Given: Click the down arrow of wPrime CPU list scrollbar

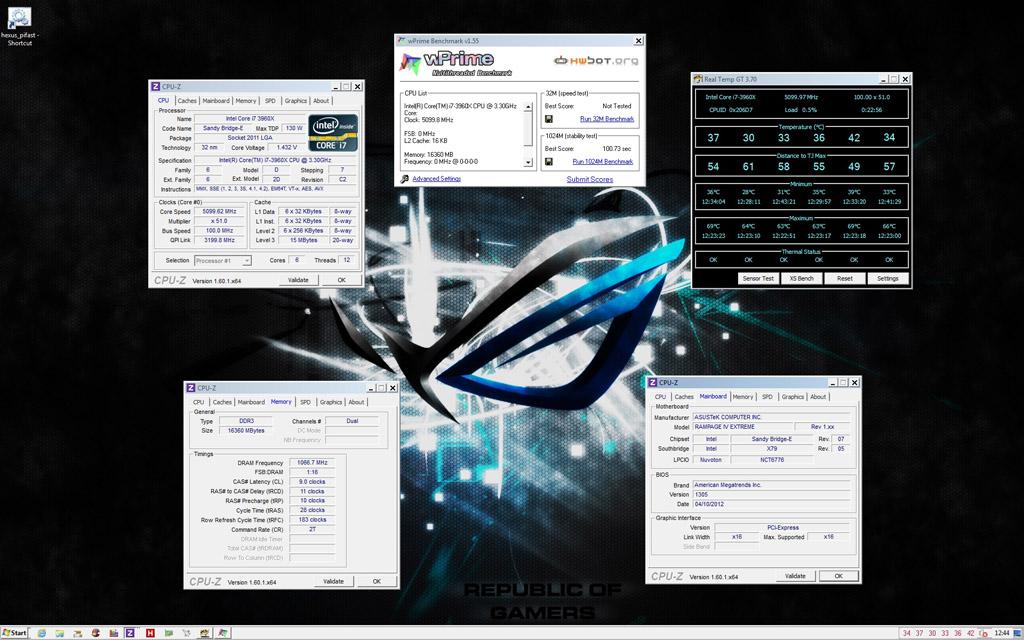Looking at the screenshot, I should click(x=528, y=163).
